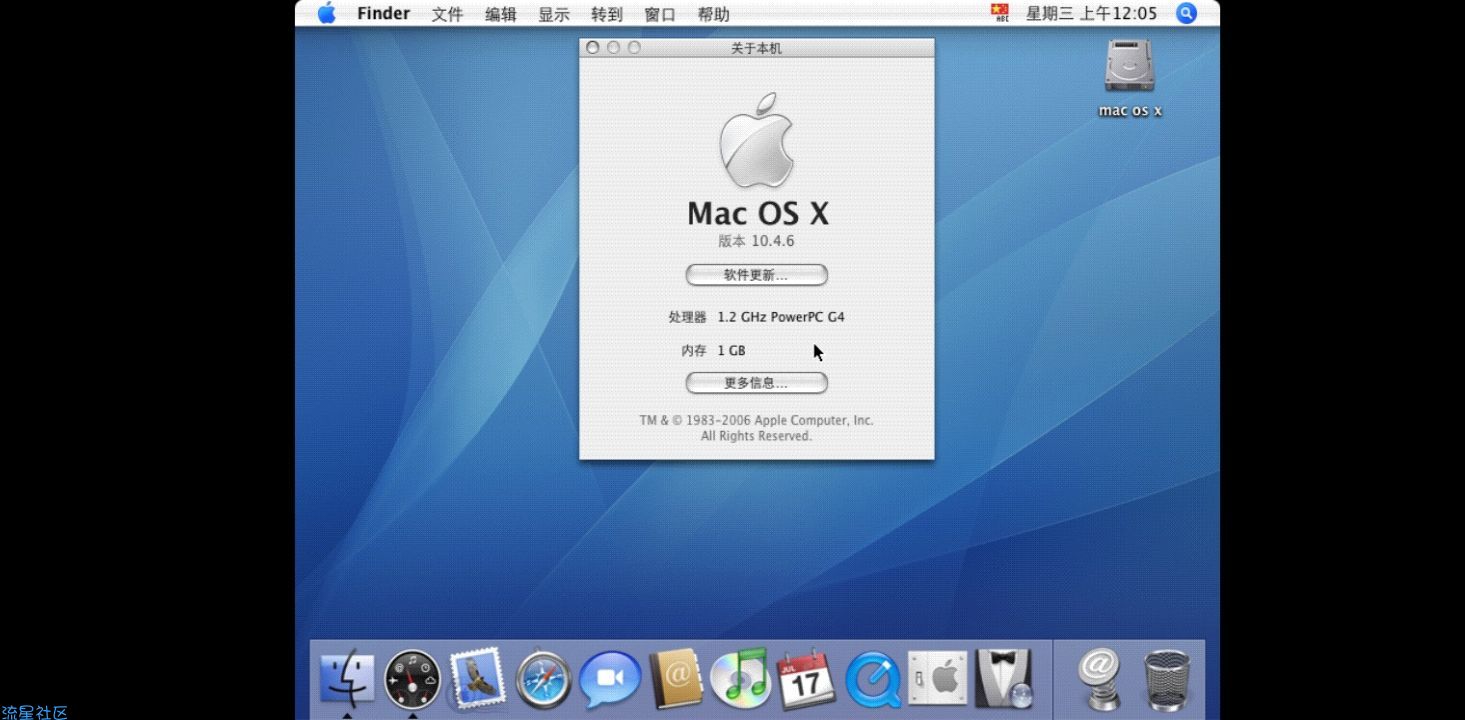The image size is (1465, 720).
Task: Open System Preferences icon in the Dock
Action: point(937,679)
